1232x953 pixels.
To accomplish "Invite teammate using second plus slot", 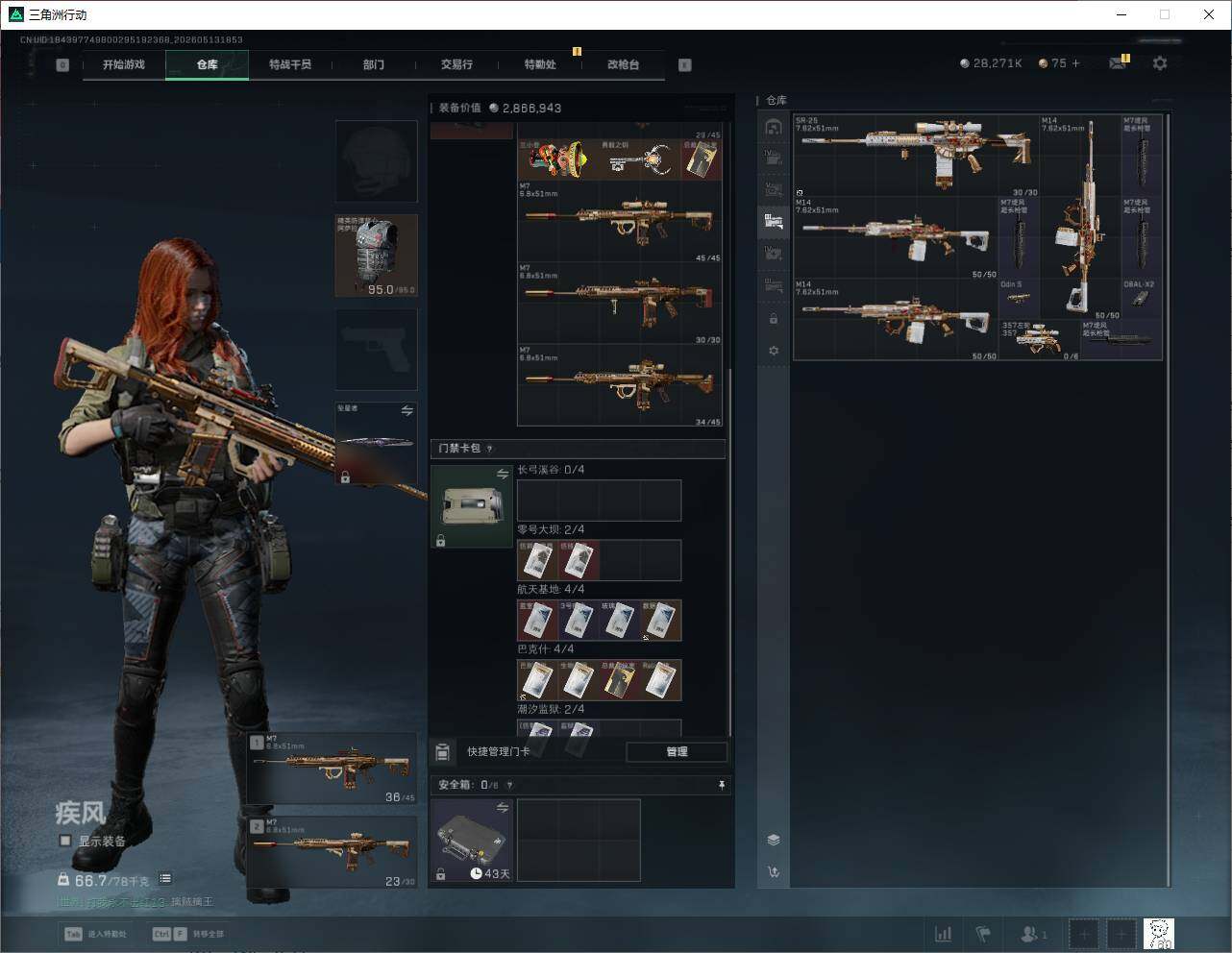I will (x=1121, y=934).
